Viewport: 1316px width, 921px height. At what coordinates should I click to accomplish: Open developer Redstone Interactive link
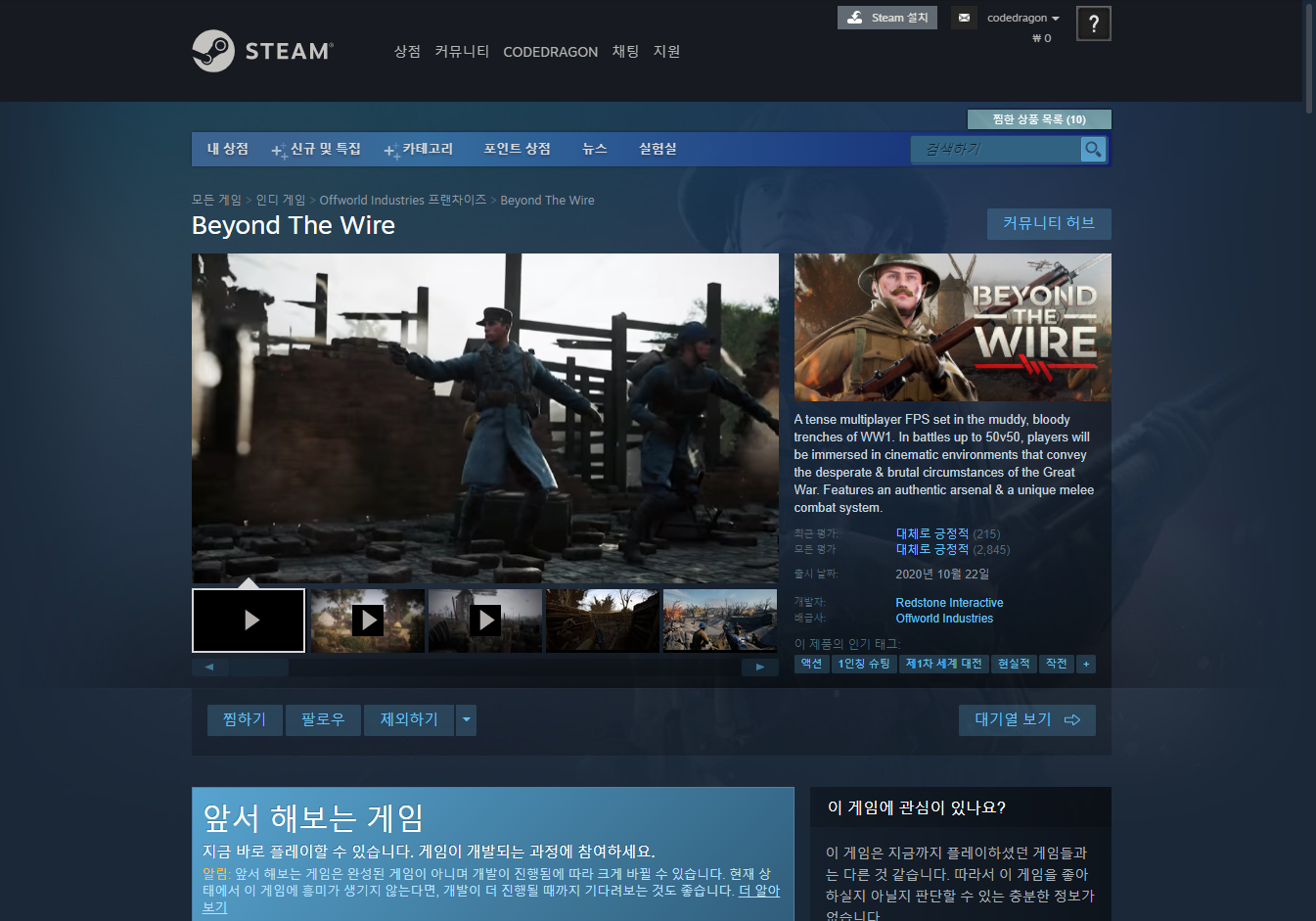949,603
